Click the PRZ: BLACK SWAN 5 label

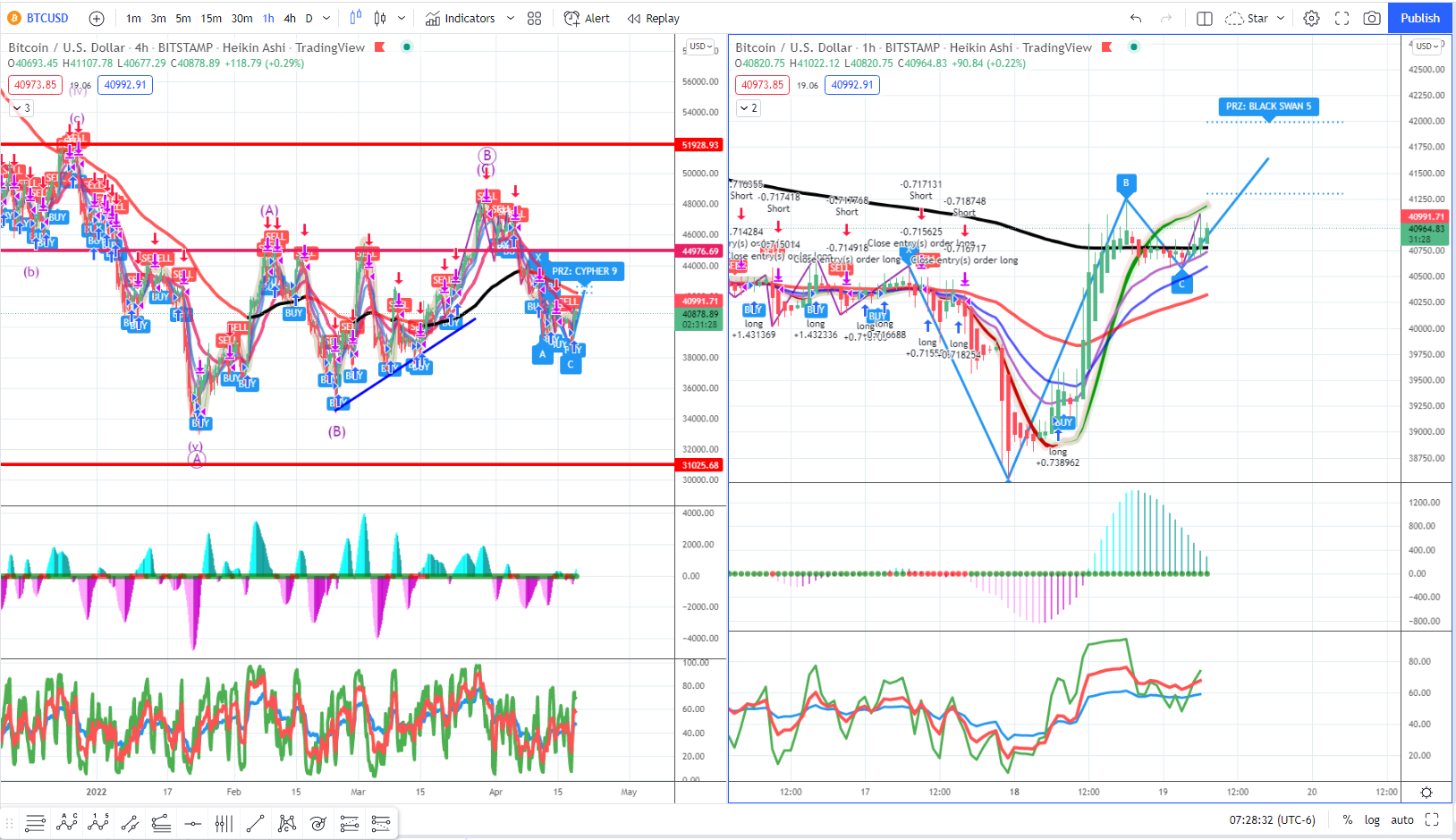click(1268, 106)
